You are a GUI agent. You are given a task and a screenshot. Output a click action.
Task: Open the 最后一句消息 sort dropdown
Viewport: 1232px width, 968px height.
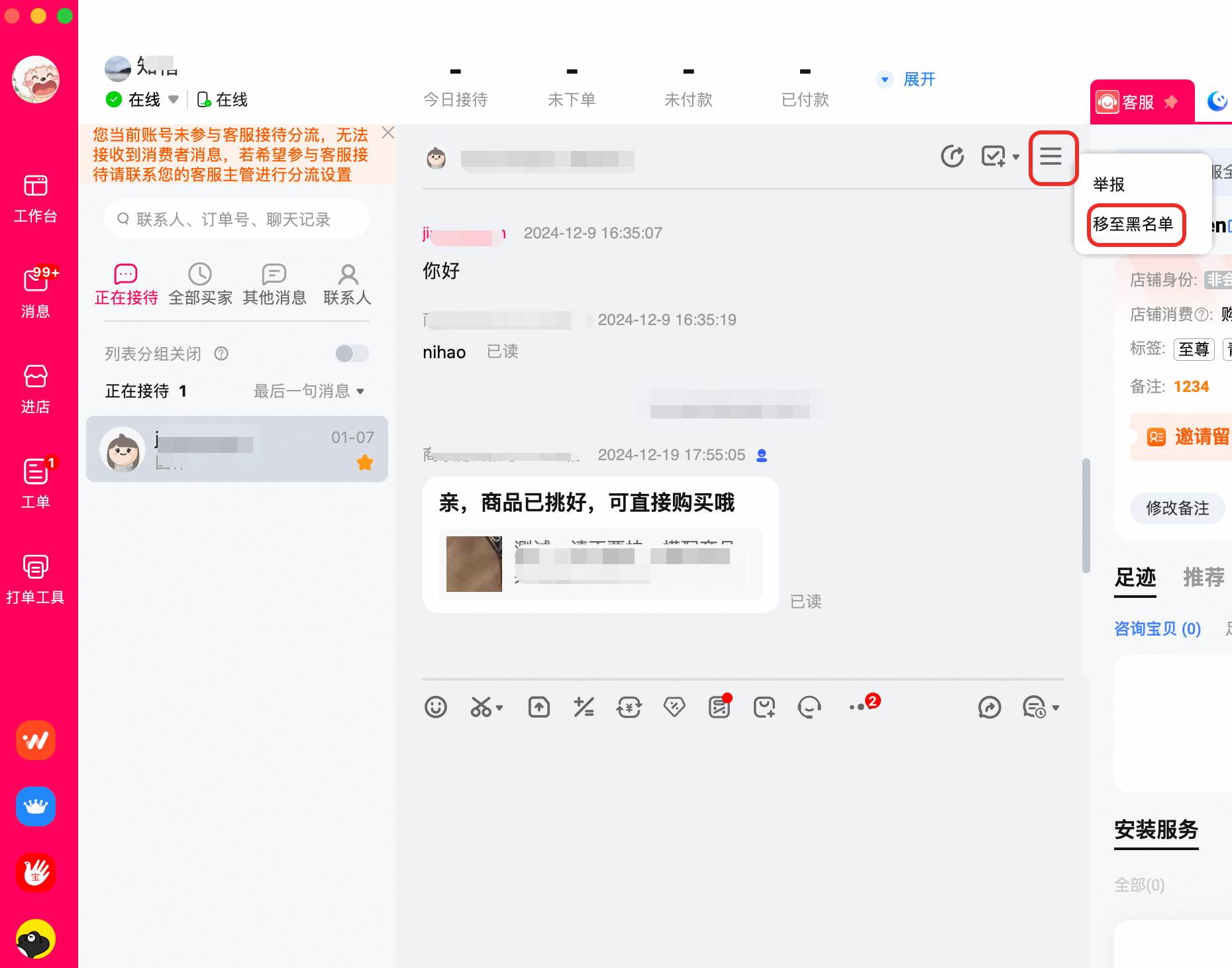point(309,391)
